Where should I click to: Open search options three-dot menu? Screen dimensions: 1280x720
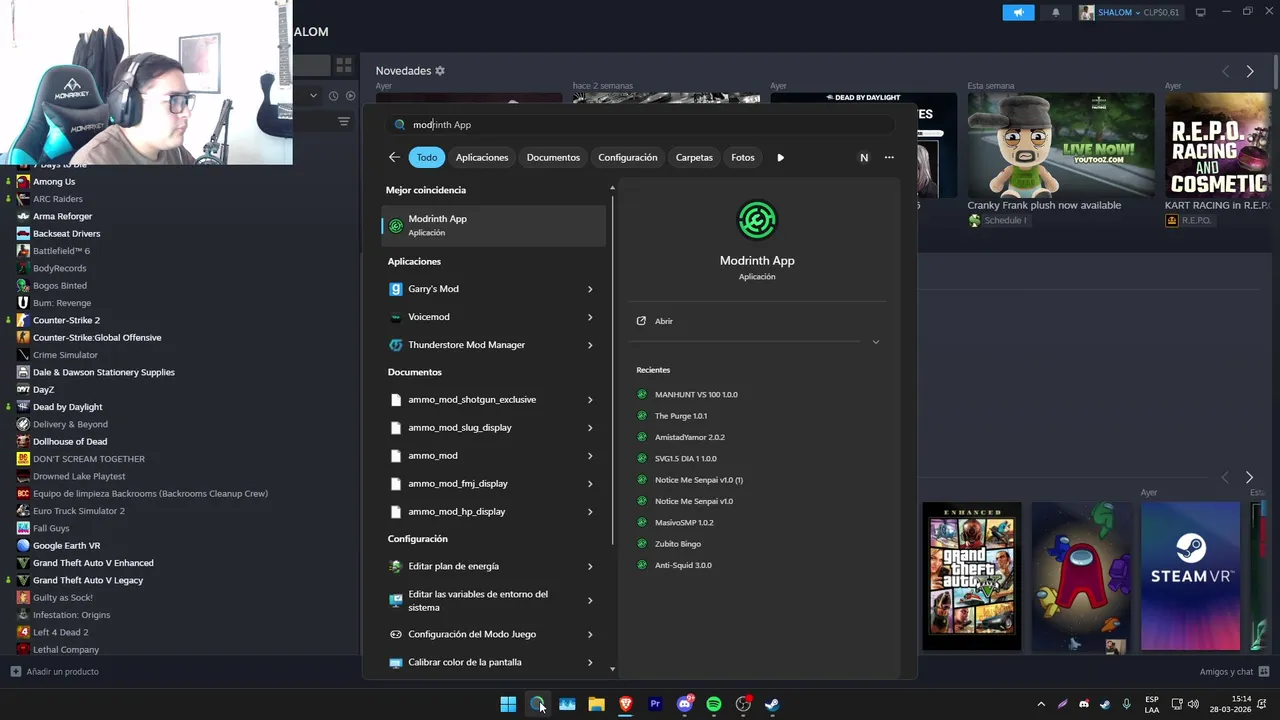(889, 157)
